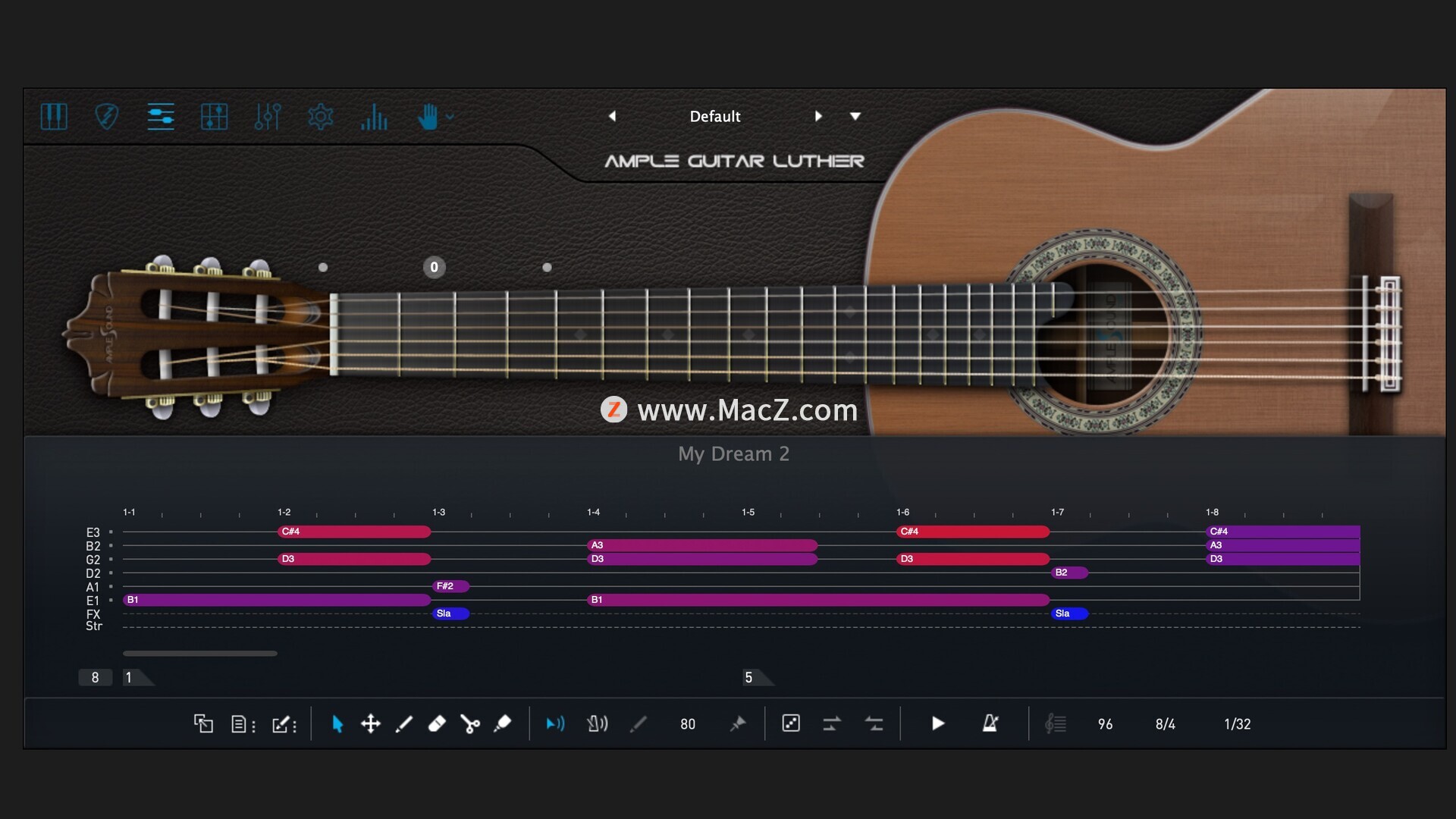
Task: Open the gear settings panel
Action: [x=321, y=117]
